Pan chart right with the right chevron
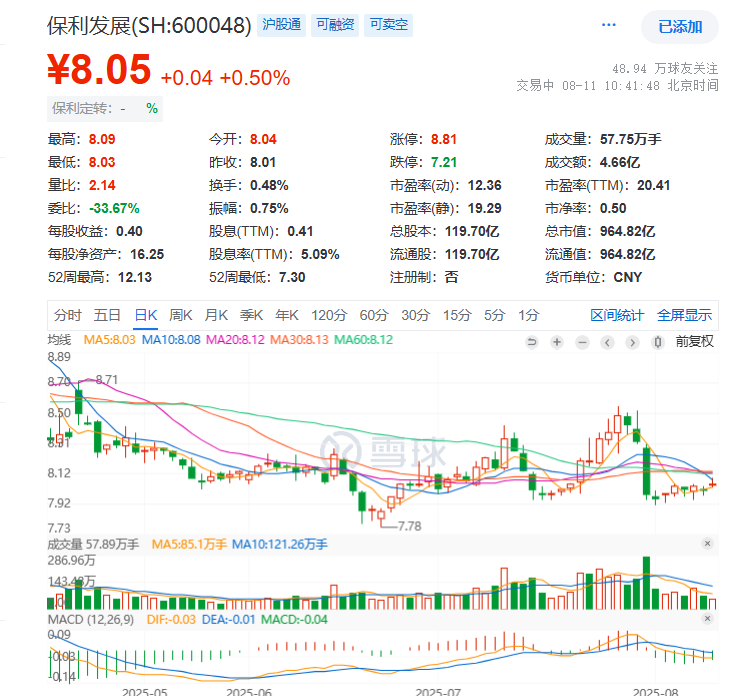The height and width of the screenshot is (696, 736). coord(632,342)
